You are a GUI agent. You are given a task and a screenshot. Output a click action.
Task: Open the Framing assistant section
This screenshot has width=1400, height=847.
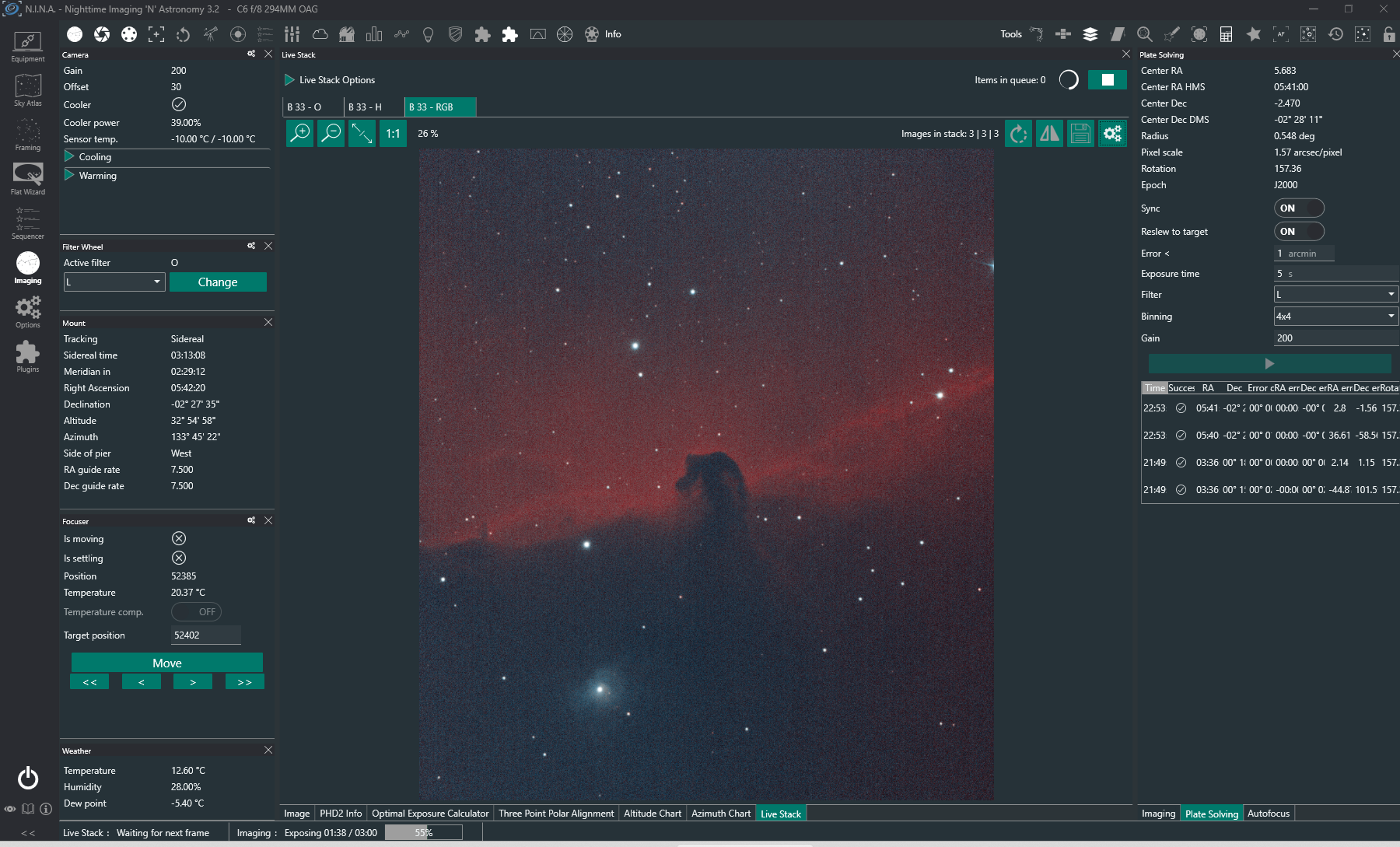pos(28,135)
